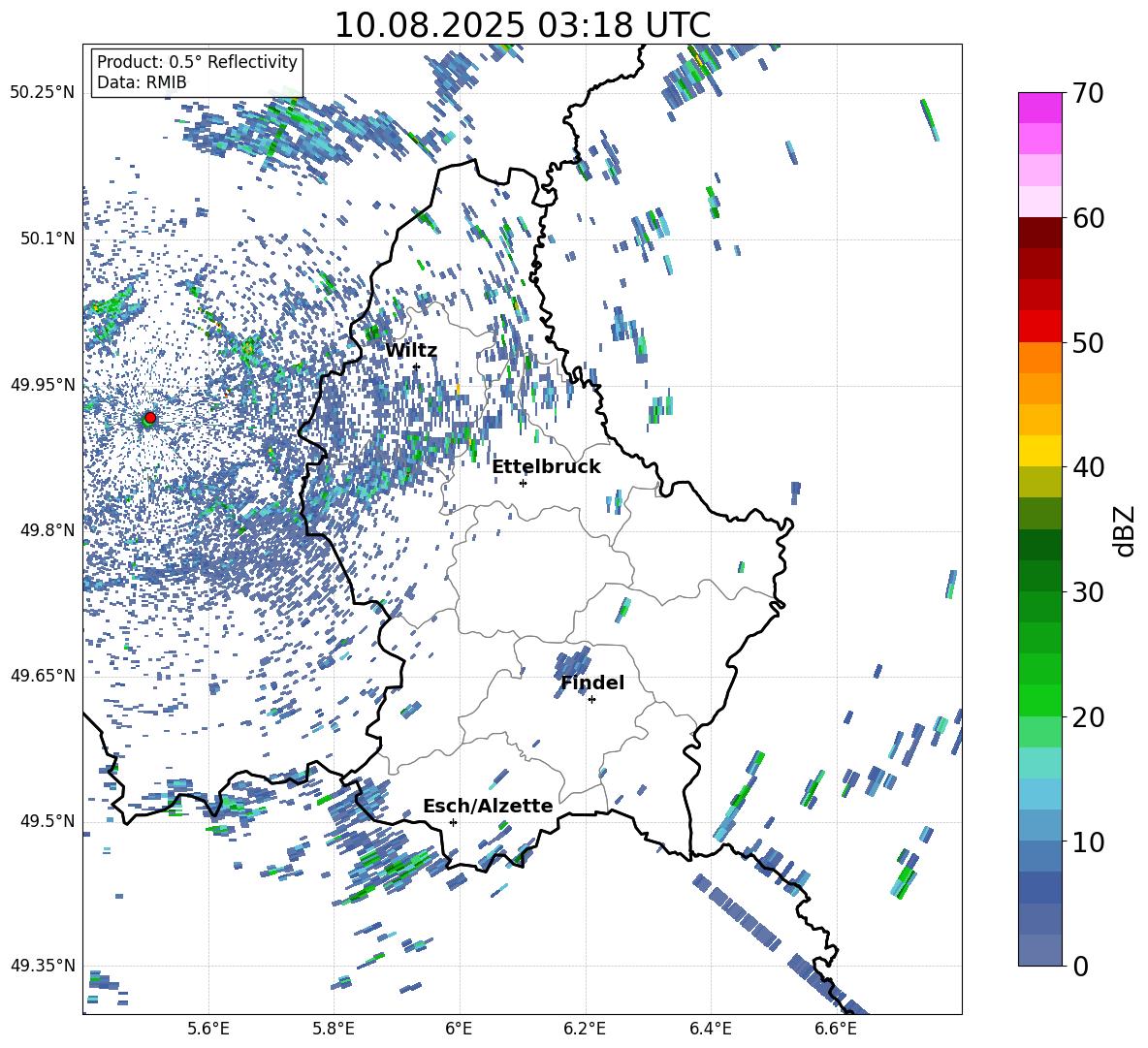
Task: Click the Findel station label
Action: coord(592,683)
